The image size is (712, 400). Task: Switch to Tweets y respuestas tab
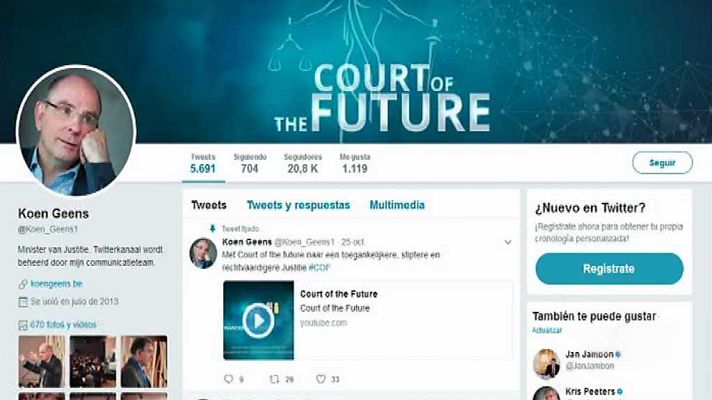click(298, 205)
